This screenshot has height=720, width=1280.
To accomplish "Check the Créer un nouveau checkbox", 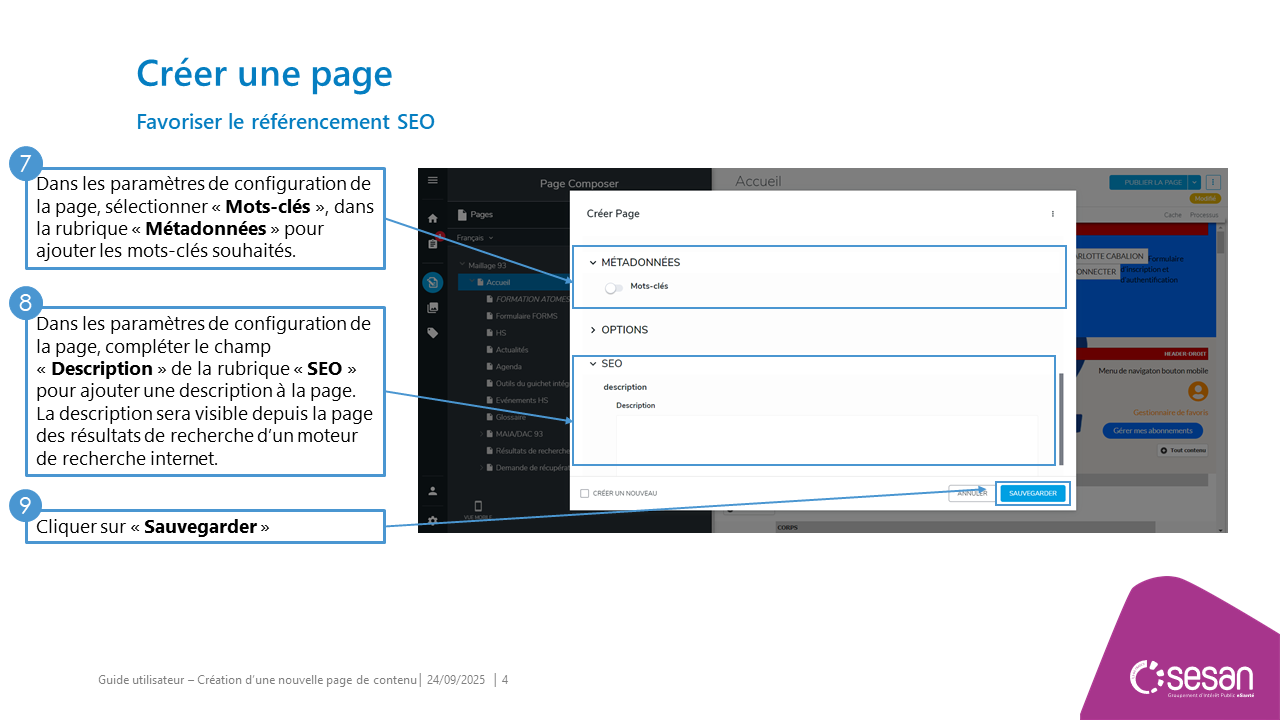I will point(585,493).
